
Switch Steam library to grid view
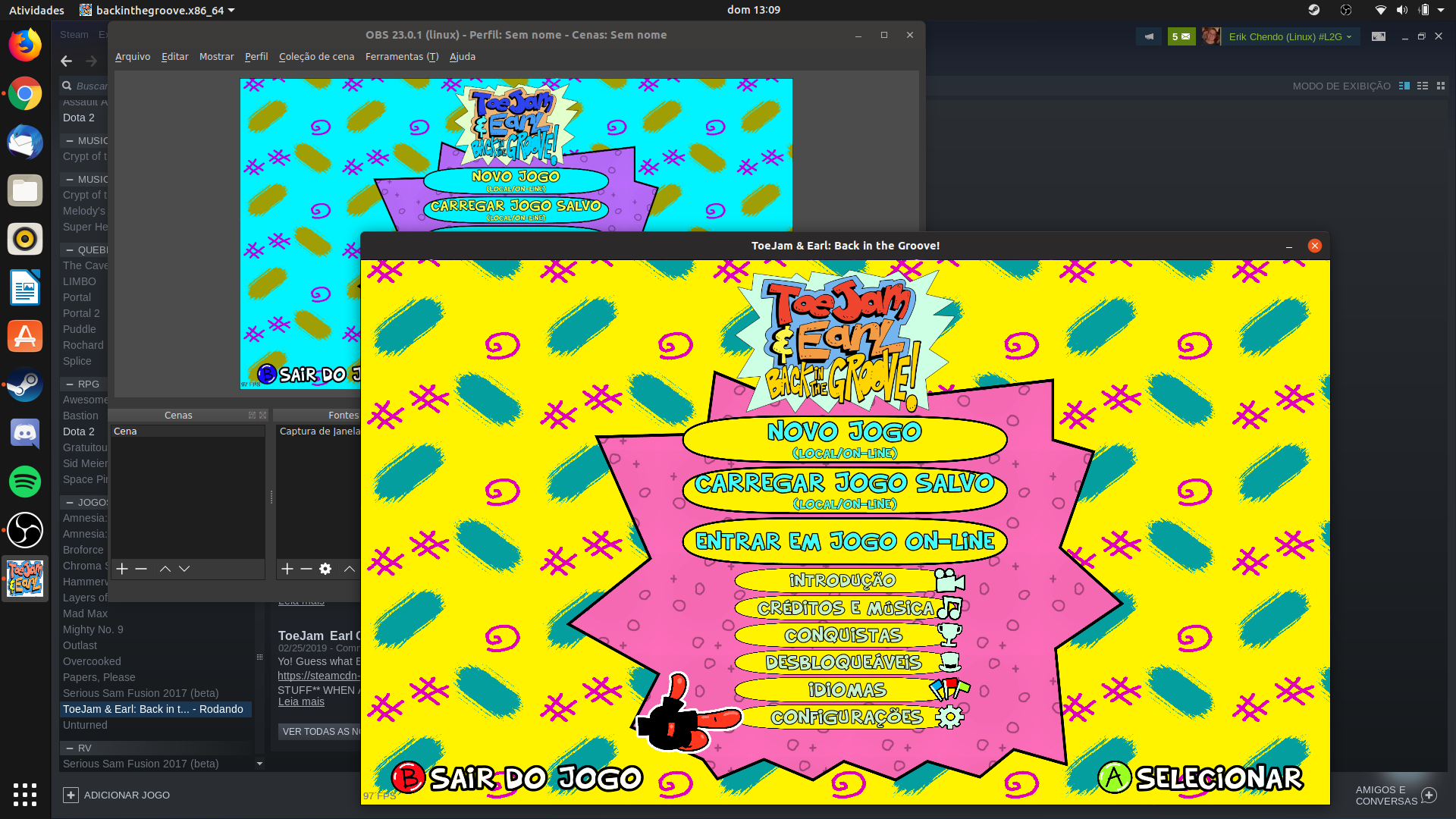pyautogui.click(x=1441, y=86)
